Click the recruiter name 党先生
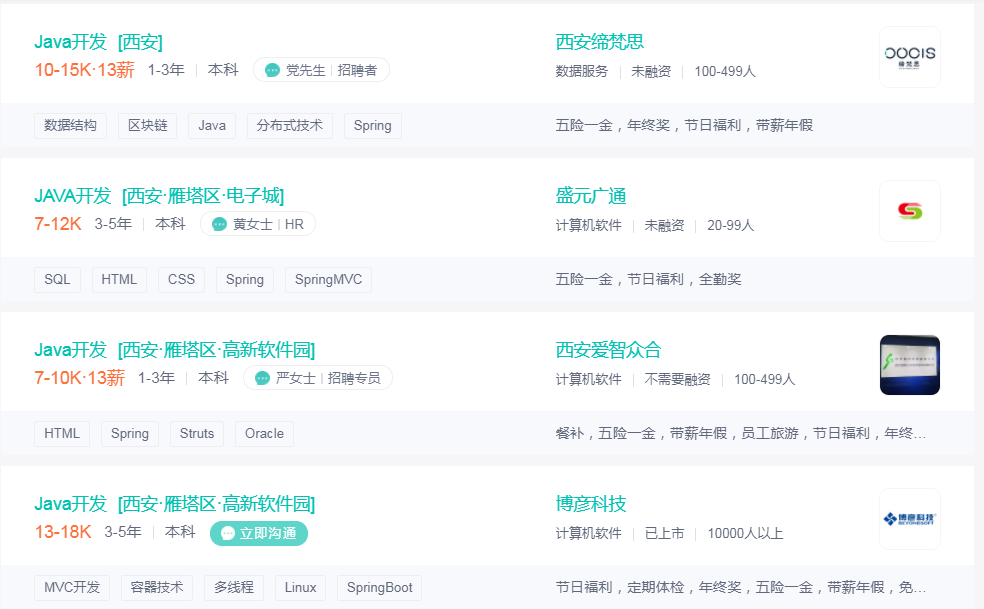This screenshot has height=609, width=984. click(x=306, y=70)
